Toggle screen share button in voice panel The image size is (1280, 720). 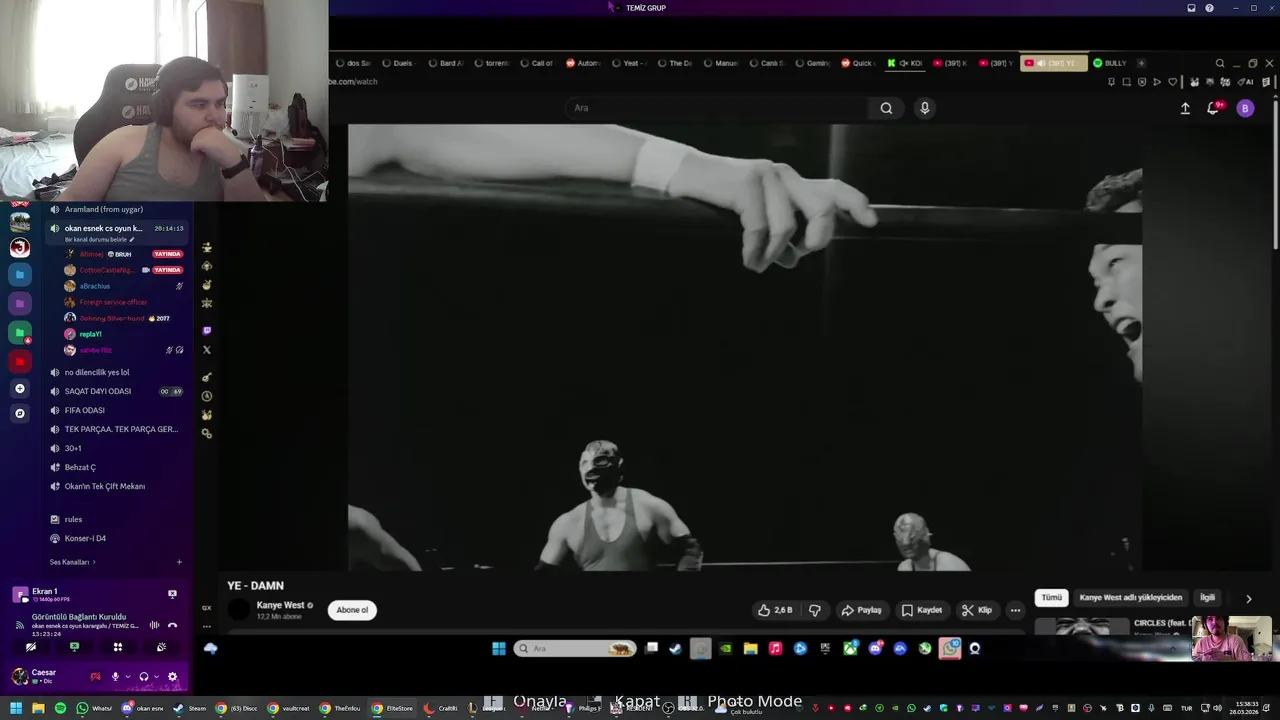(x=74, y=647)
